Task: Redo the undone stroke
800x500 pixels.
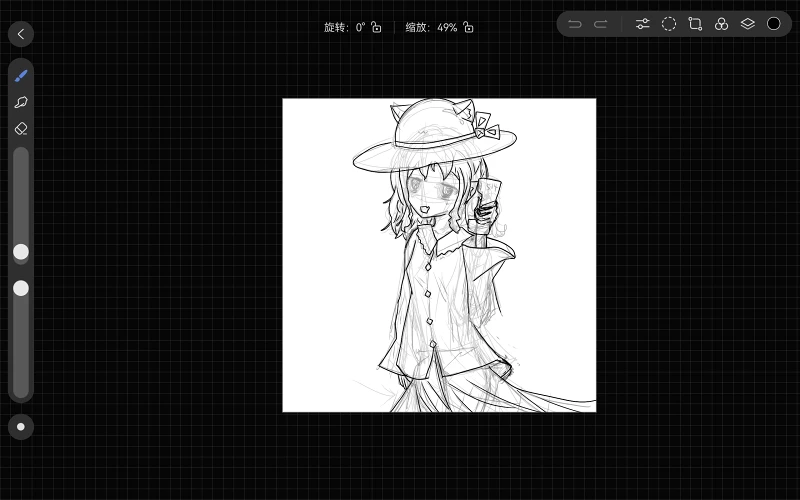Action: point(601,24)
